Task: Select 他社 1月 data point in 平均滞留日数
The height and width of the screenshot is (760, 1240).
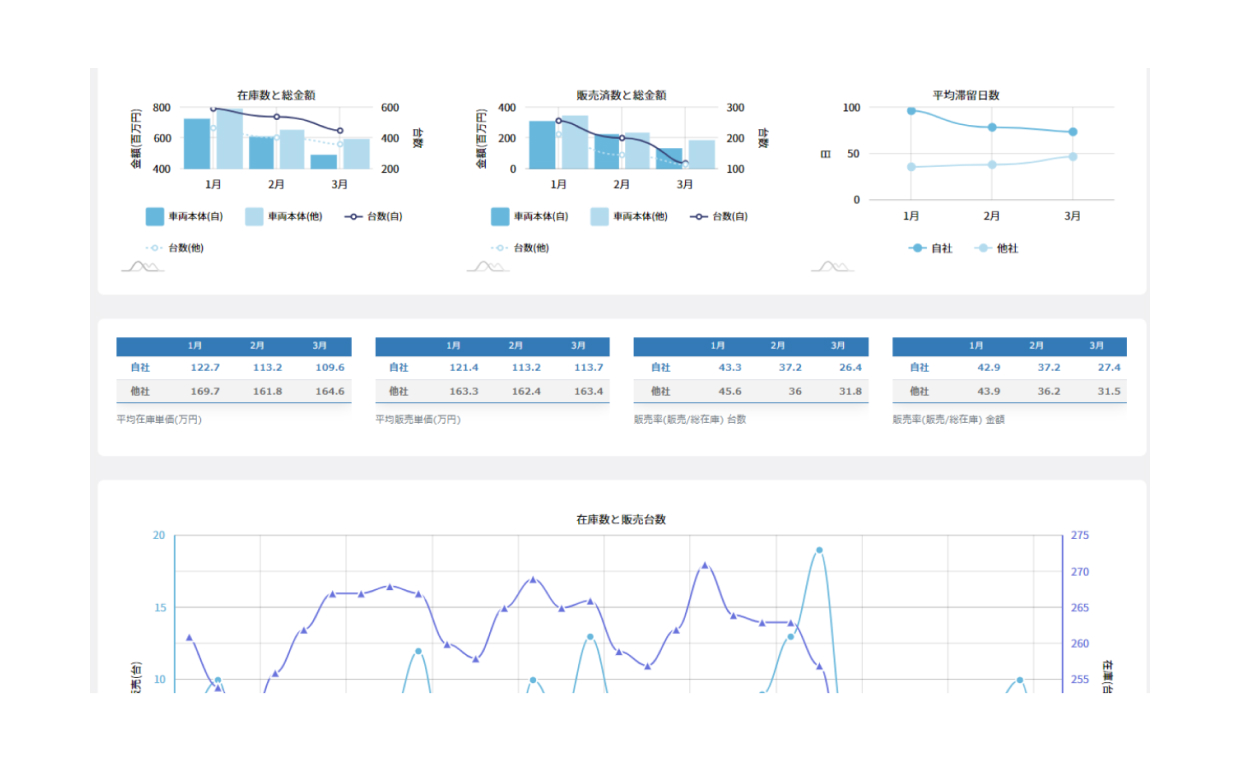Action: coord(911,167)
